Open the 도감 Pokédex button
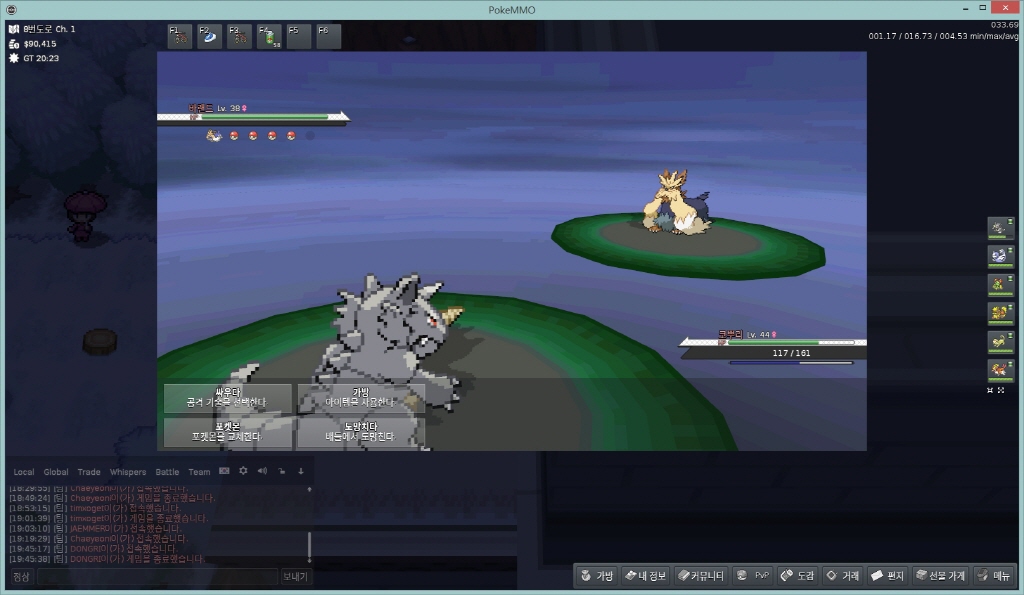 pos(797,576)
